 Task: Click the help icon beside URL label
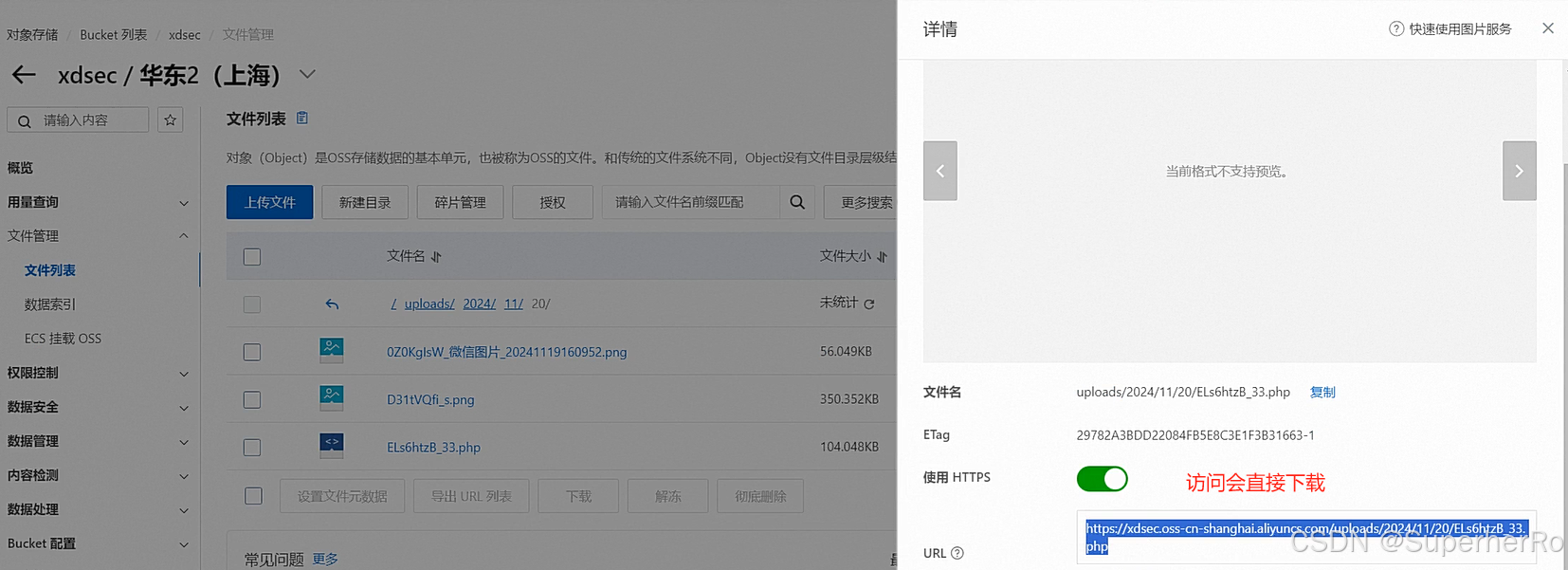tap(957, 553)
